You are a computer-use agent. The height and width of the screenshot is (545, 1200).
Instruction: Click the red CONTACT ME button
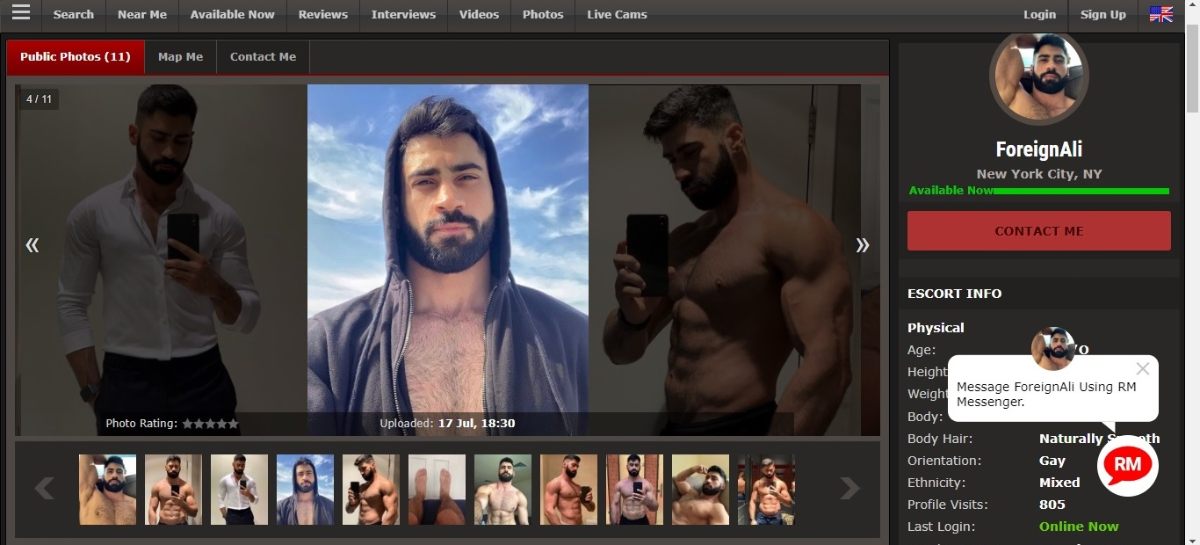(1039, 231)
